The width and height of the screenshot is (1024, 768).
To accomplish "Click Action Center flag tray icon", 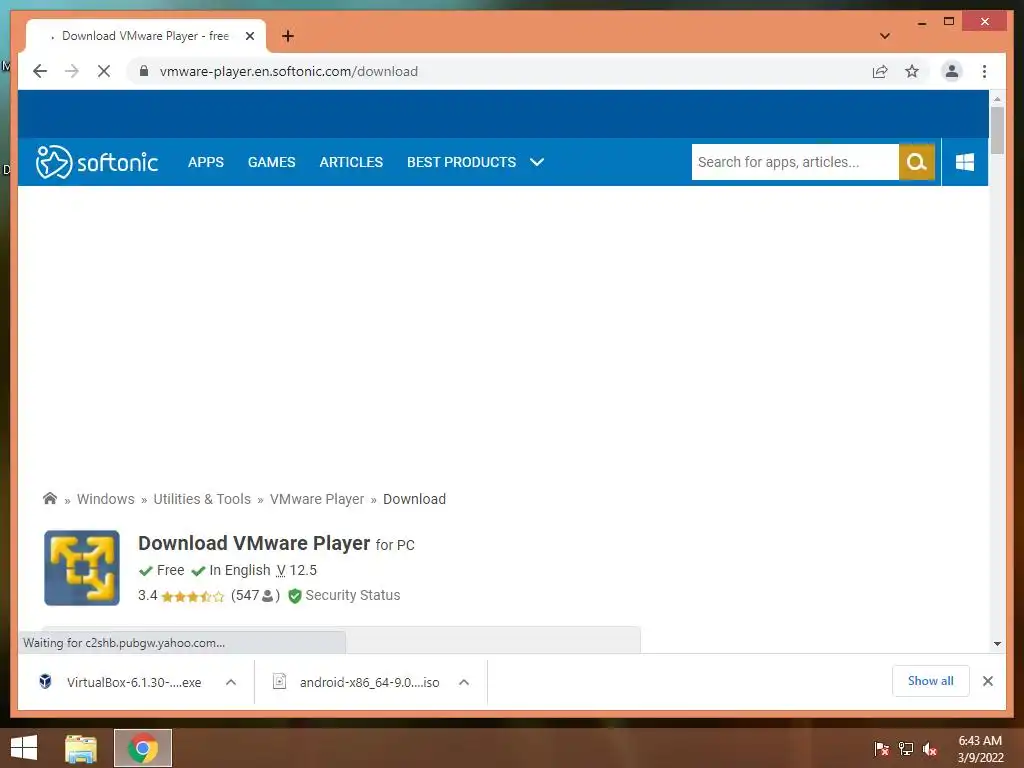I will coord(881,749).
